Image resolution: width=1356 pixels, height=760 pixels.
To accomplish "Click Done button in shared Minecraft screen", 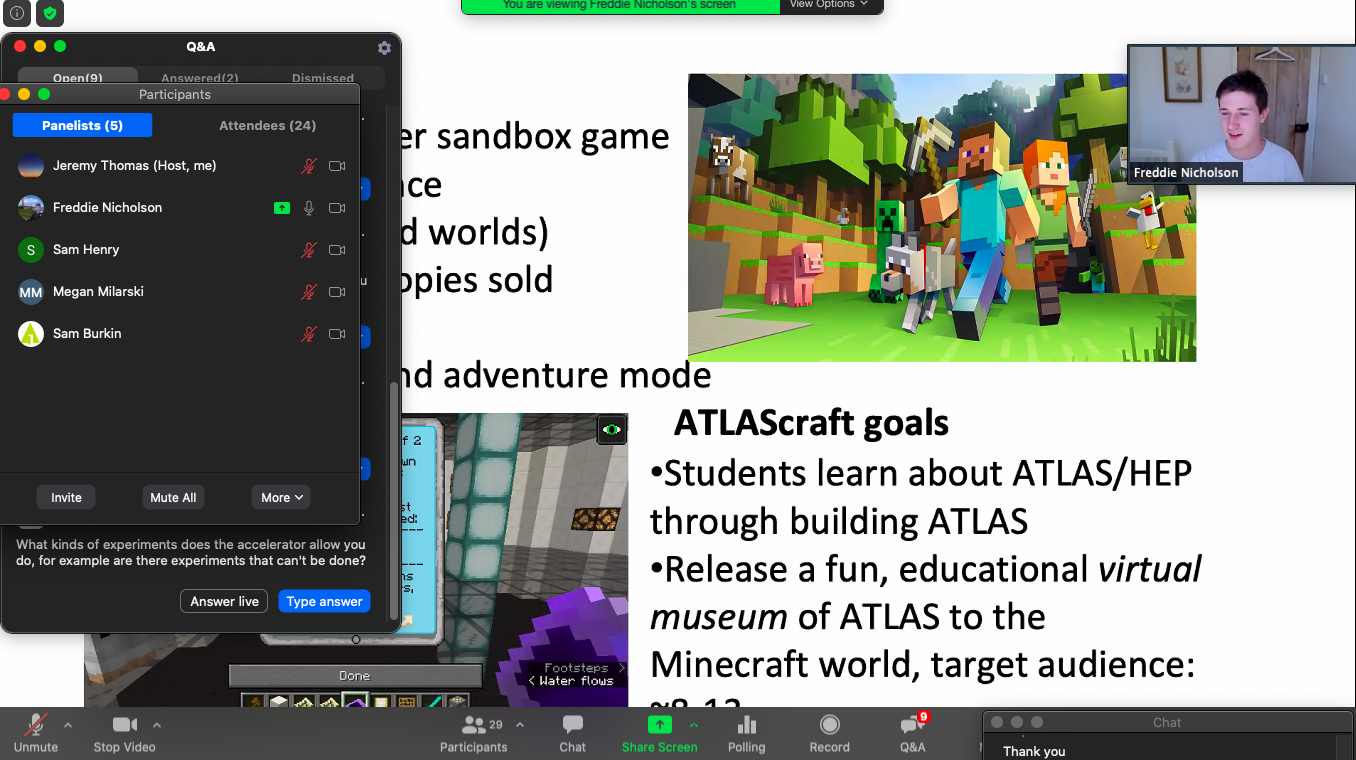I will click(x=354, y=676).
